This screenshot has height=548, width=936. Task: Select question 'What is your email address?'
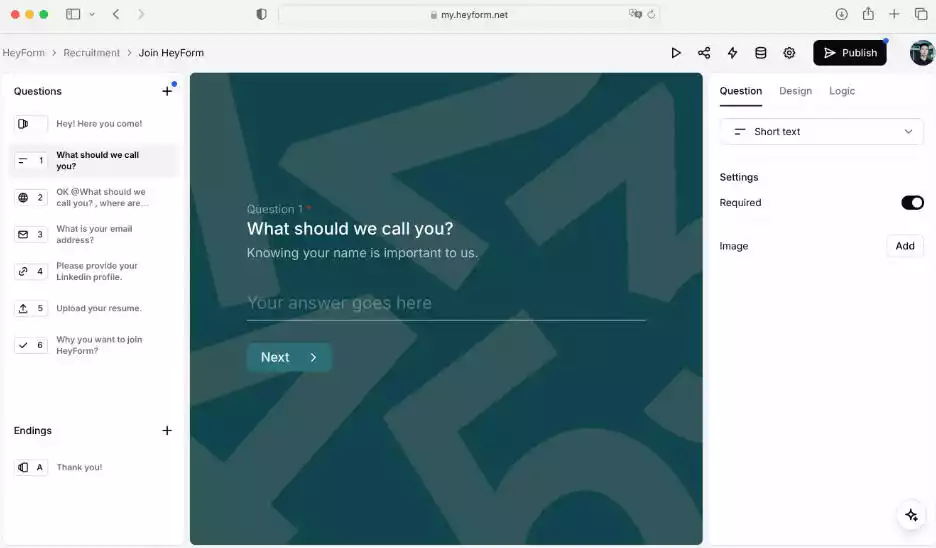(94, 235)
